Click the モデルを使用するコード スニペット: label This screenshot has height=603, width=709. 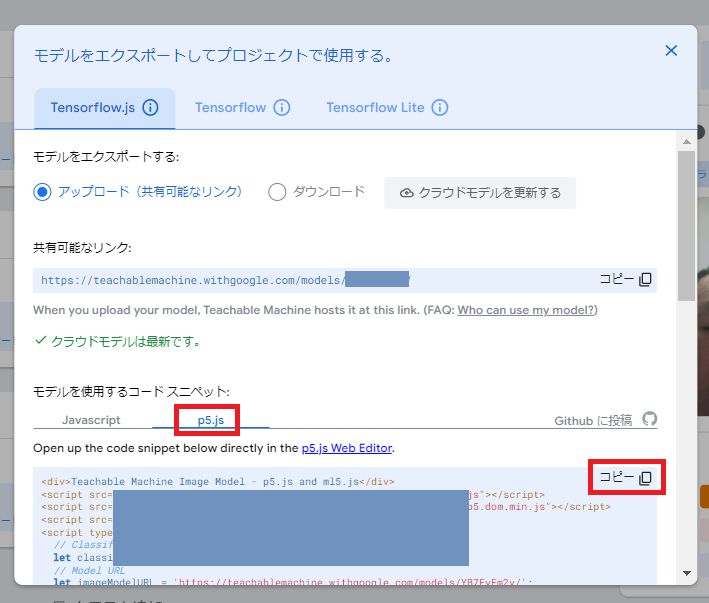point(131,391)
